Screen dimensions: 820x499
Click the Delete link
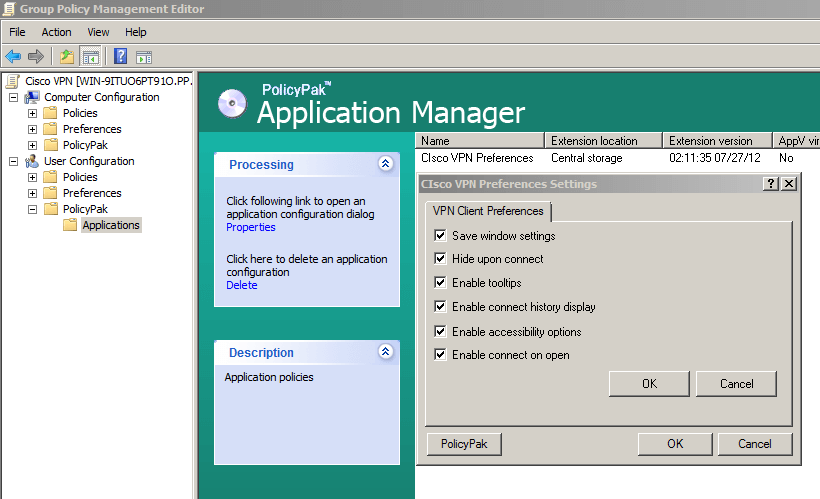pyautogui.click(x=242, y=285)
